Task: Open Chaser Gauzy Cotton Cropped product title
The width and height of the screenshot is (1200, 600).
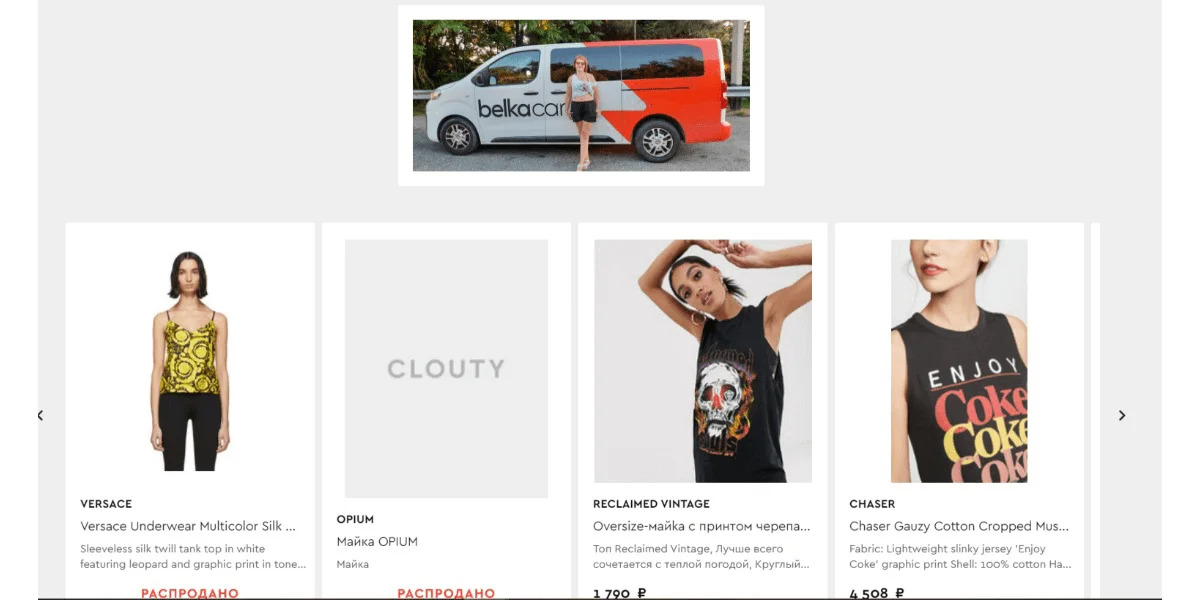Action: 959,526
